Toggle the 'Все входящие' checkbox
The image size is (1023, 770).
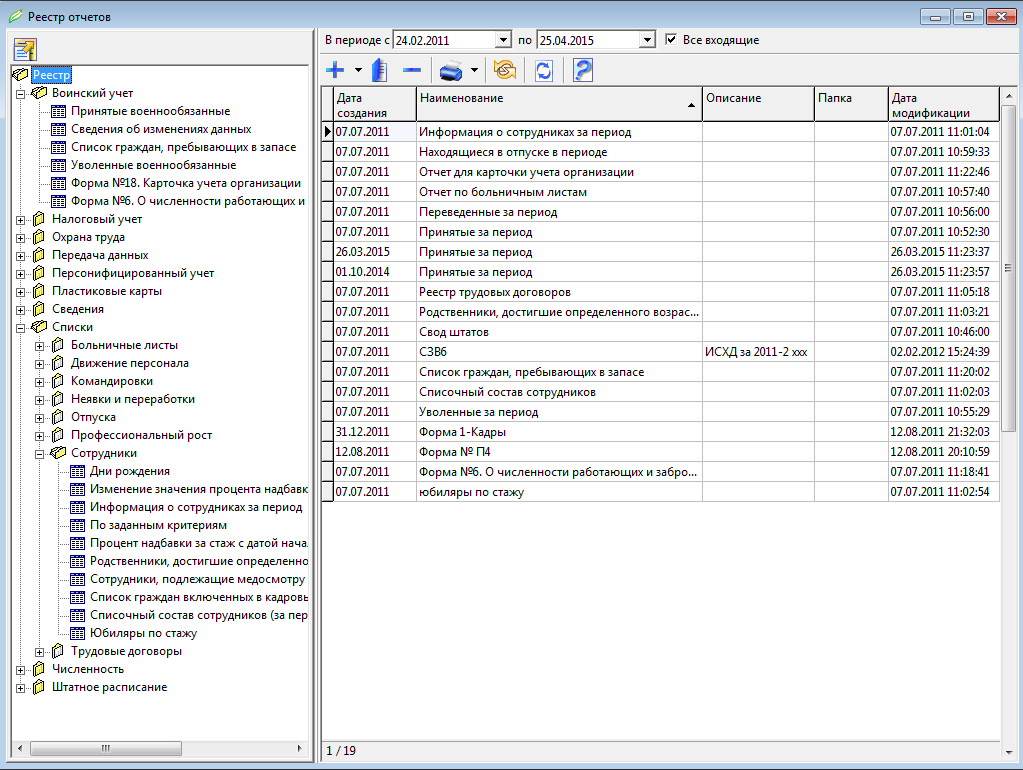click(x=671, y=40)
